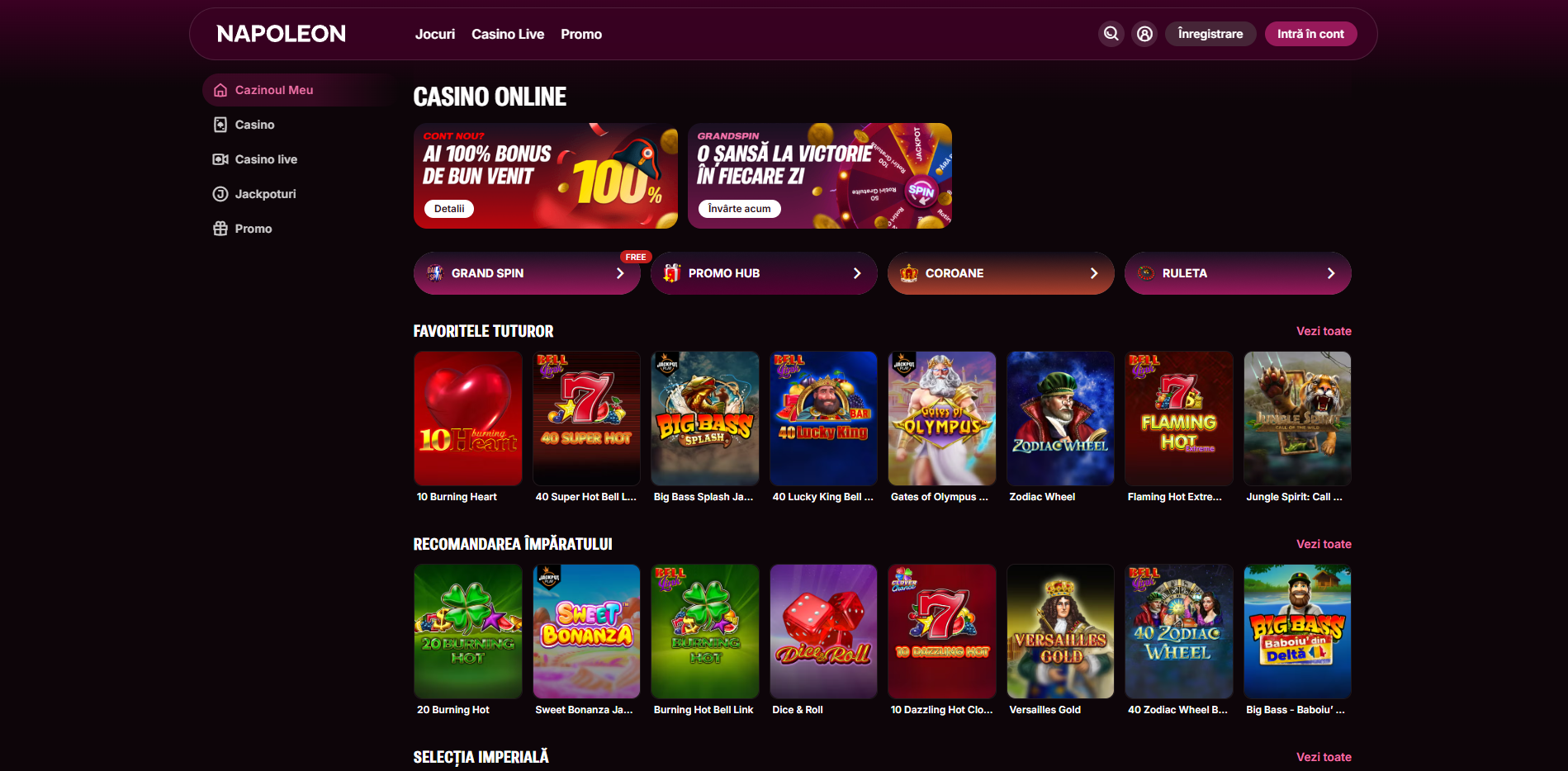Open the Jocuri menu
The width and height of the screenshot is (1568, 771).
tap(435, 34)
